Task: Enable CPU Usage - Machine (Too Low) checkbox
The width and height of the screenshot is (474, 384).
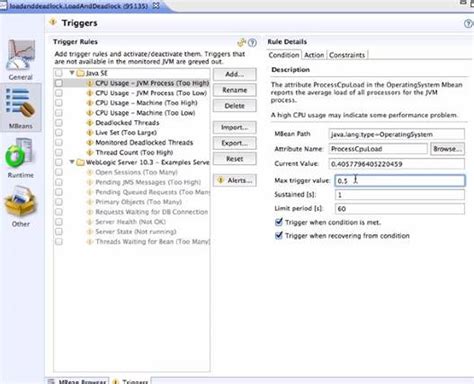Action: 59,113
